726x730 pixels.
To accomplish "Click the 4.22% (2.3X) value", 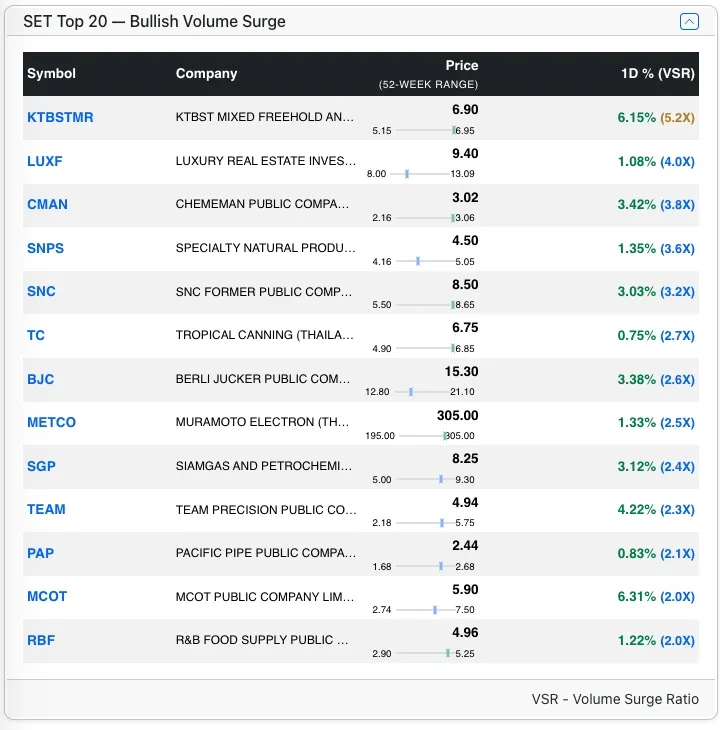I will point(656,509).
